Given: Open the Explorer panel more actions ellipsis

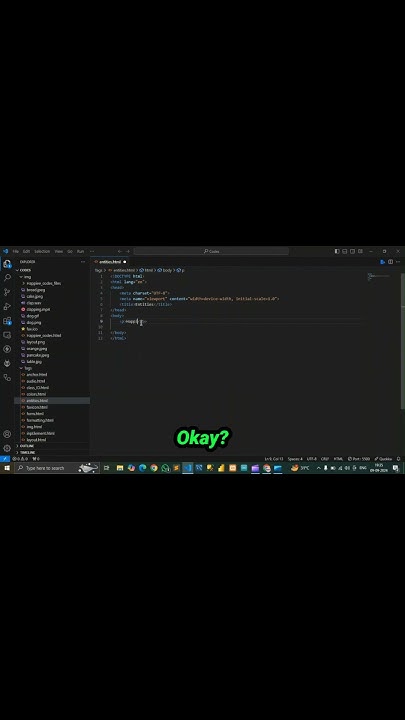Looking at the screenshot, I should pos(83,262).
